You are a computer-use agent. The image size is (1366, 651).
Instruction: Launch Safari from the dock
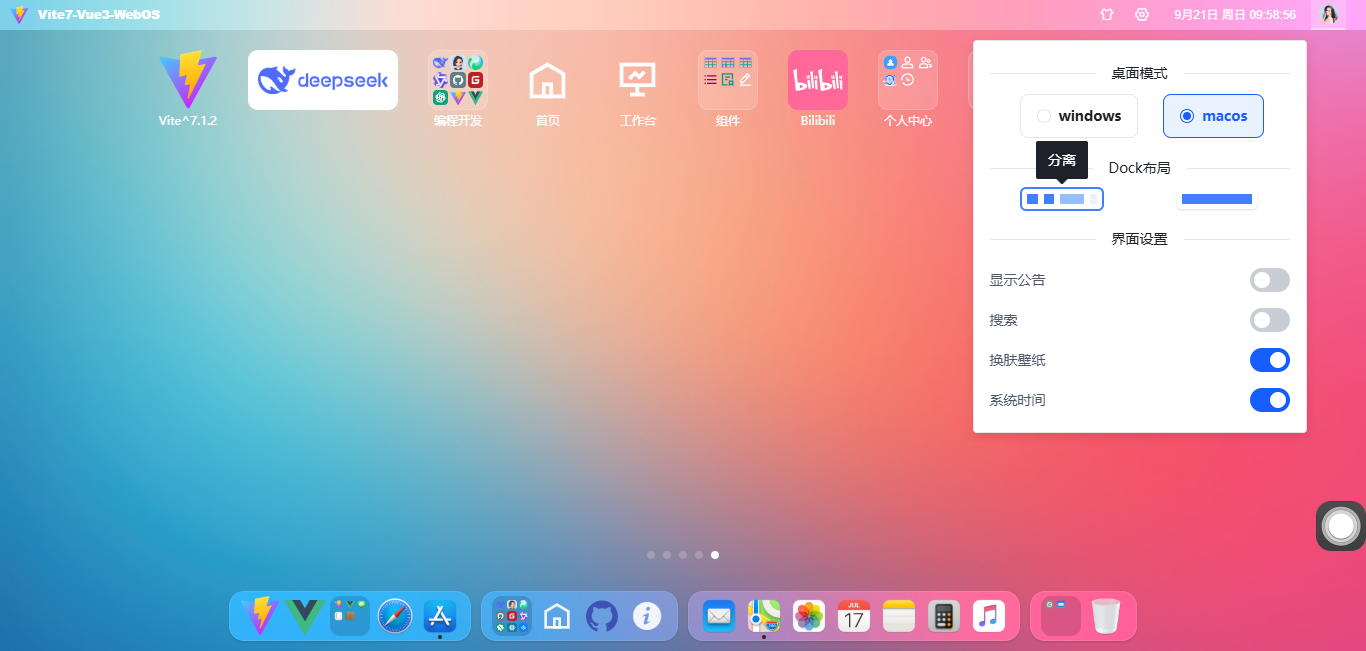[394, 616]
